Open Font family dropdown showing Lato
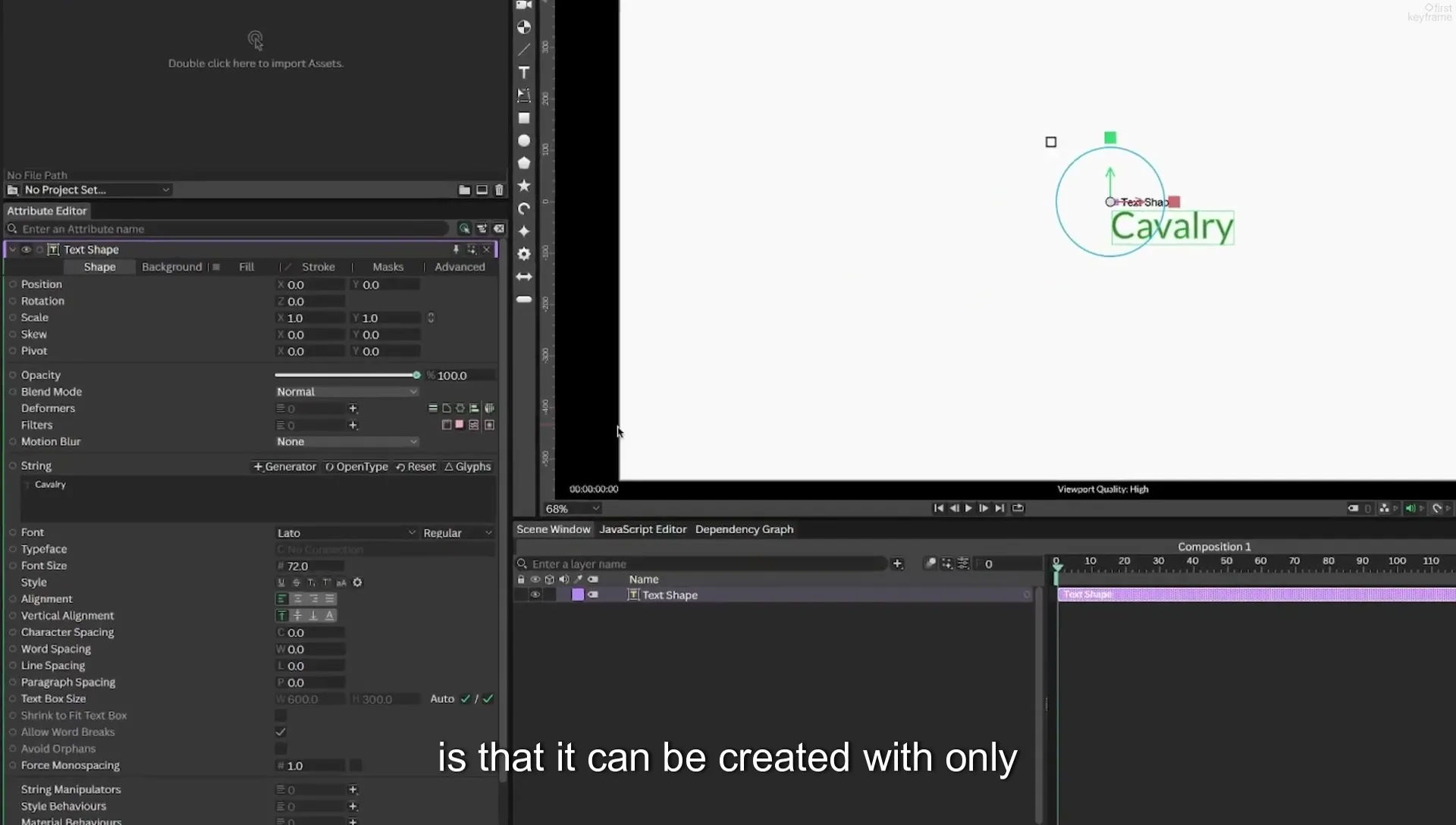Screen dimensions: 1456x825 point(347,533)
